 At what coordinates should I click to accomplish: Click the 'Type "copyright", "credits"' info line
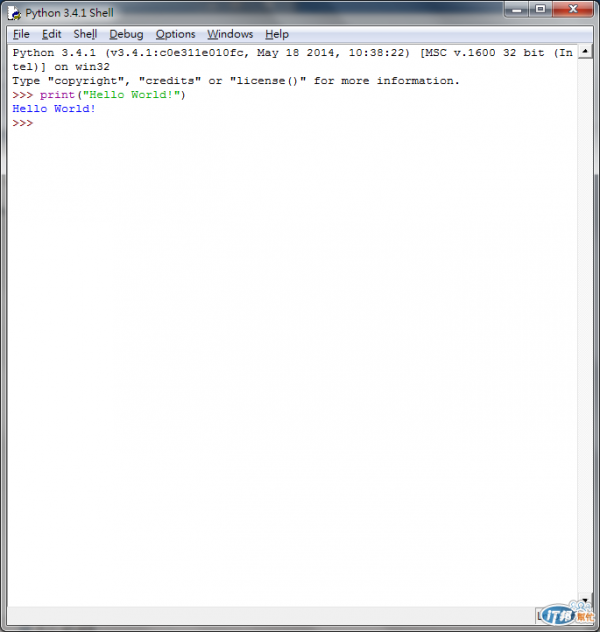point(236,81)
